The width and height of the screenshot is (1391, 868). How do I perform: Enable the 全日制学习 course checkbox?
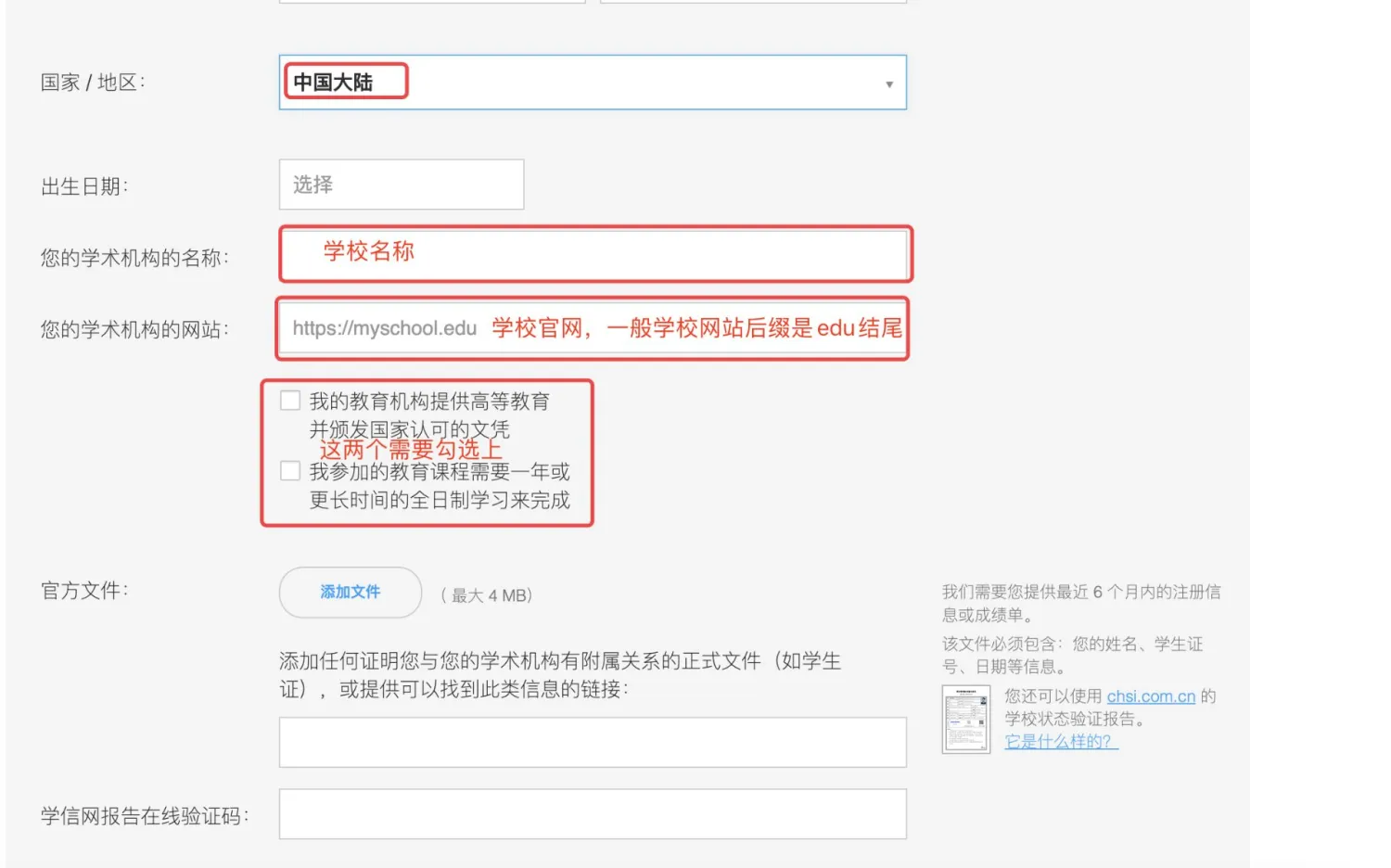pyautogui.click(x=290, y=471)
